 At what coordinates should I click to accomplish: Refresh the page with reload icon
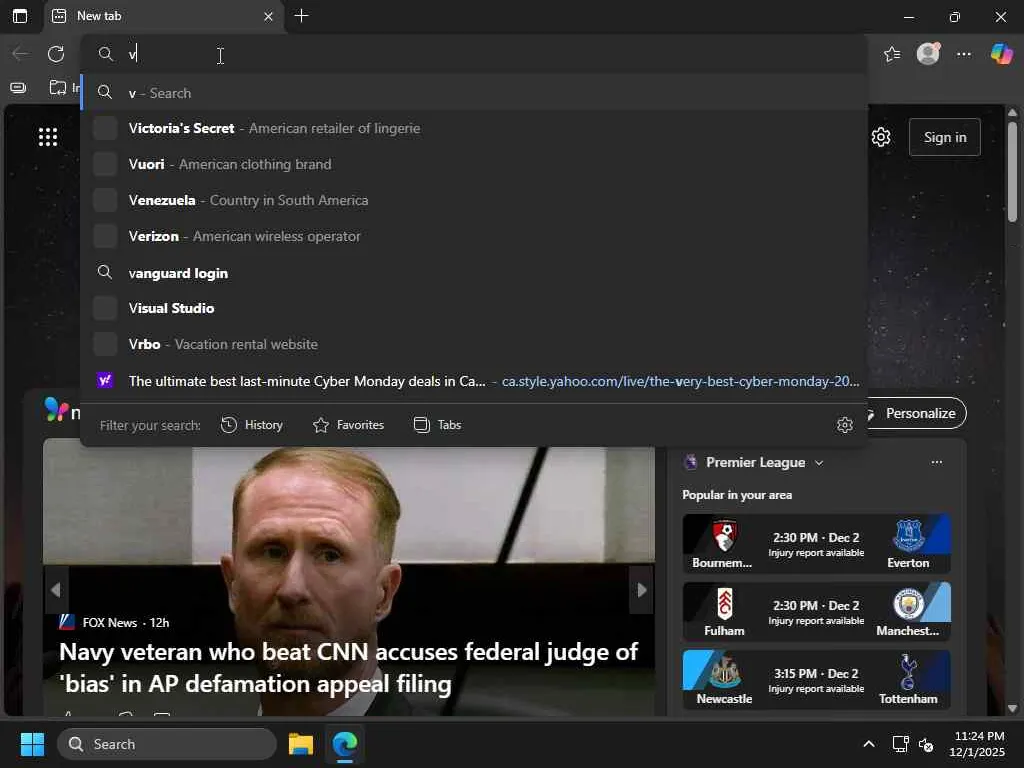click(x=56, y=54)
